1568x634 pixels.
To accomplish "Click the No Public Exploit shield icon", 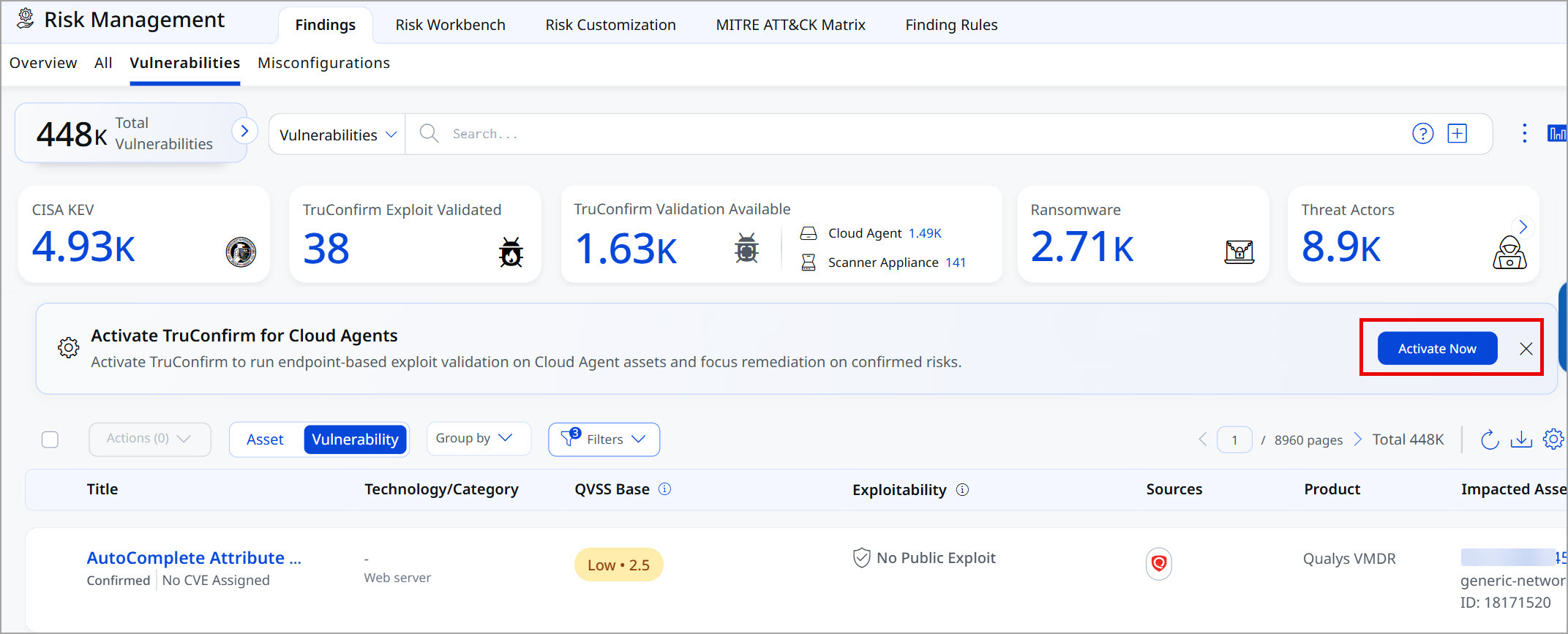I will click(x=861, y=558).
